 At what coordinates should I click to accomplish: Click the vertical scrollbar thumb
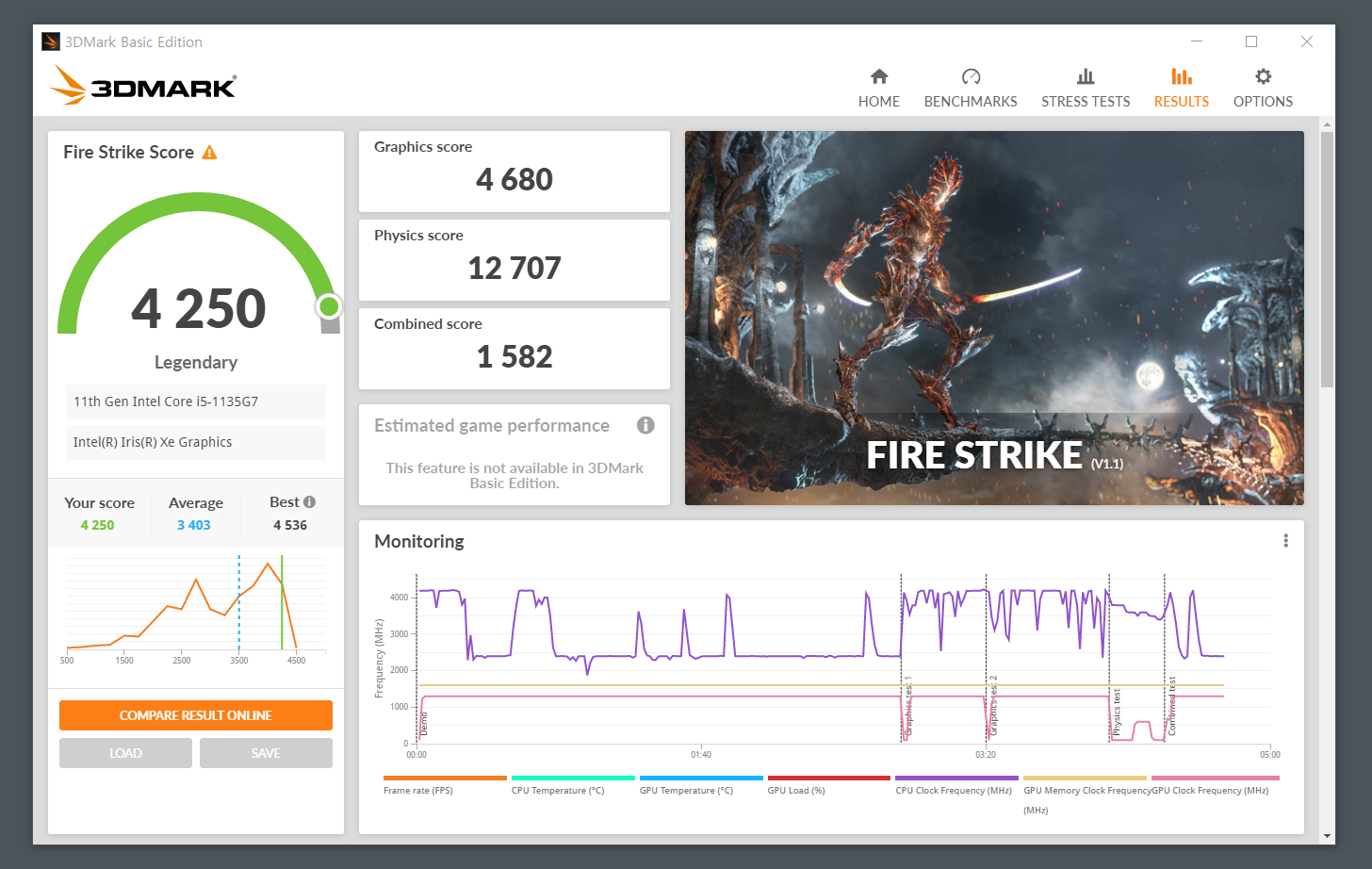[1328, 259]
